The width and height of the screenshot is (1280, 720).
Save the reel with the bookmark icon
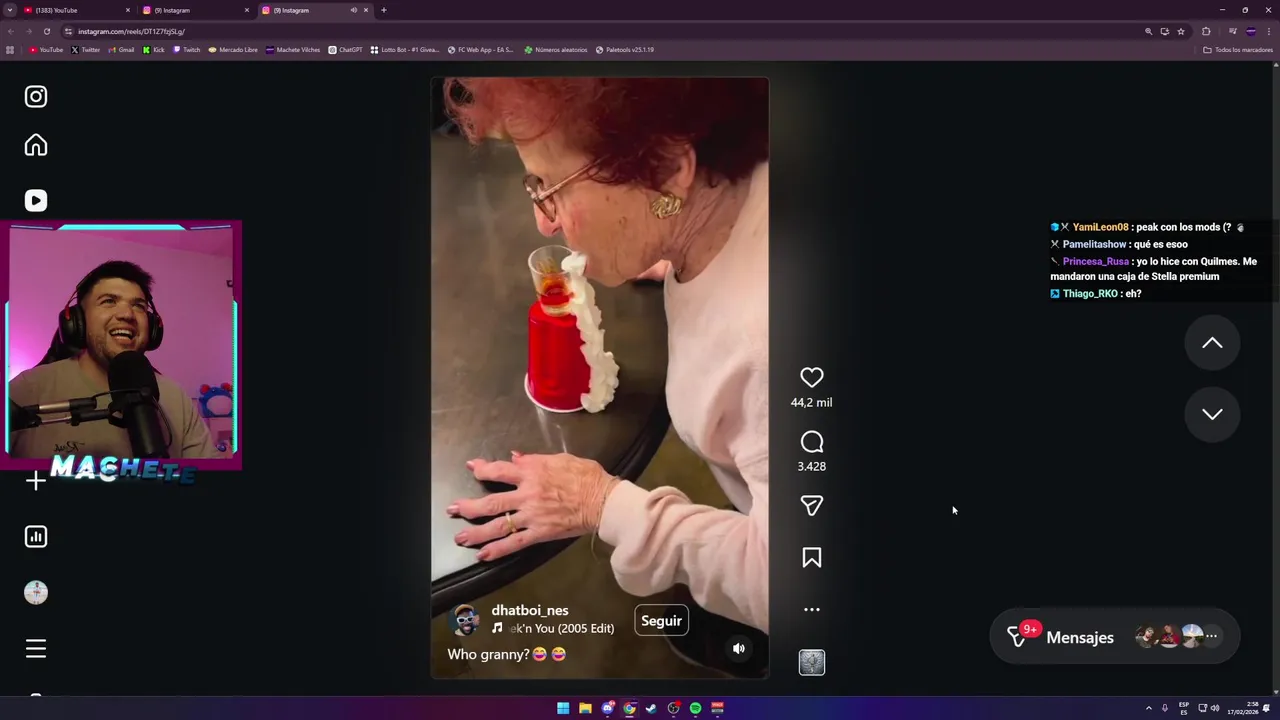[812, 557]
